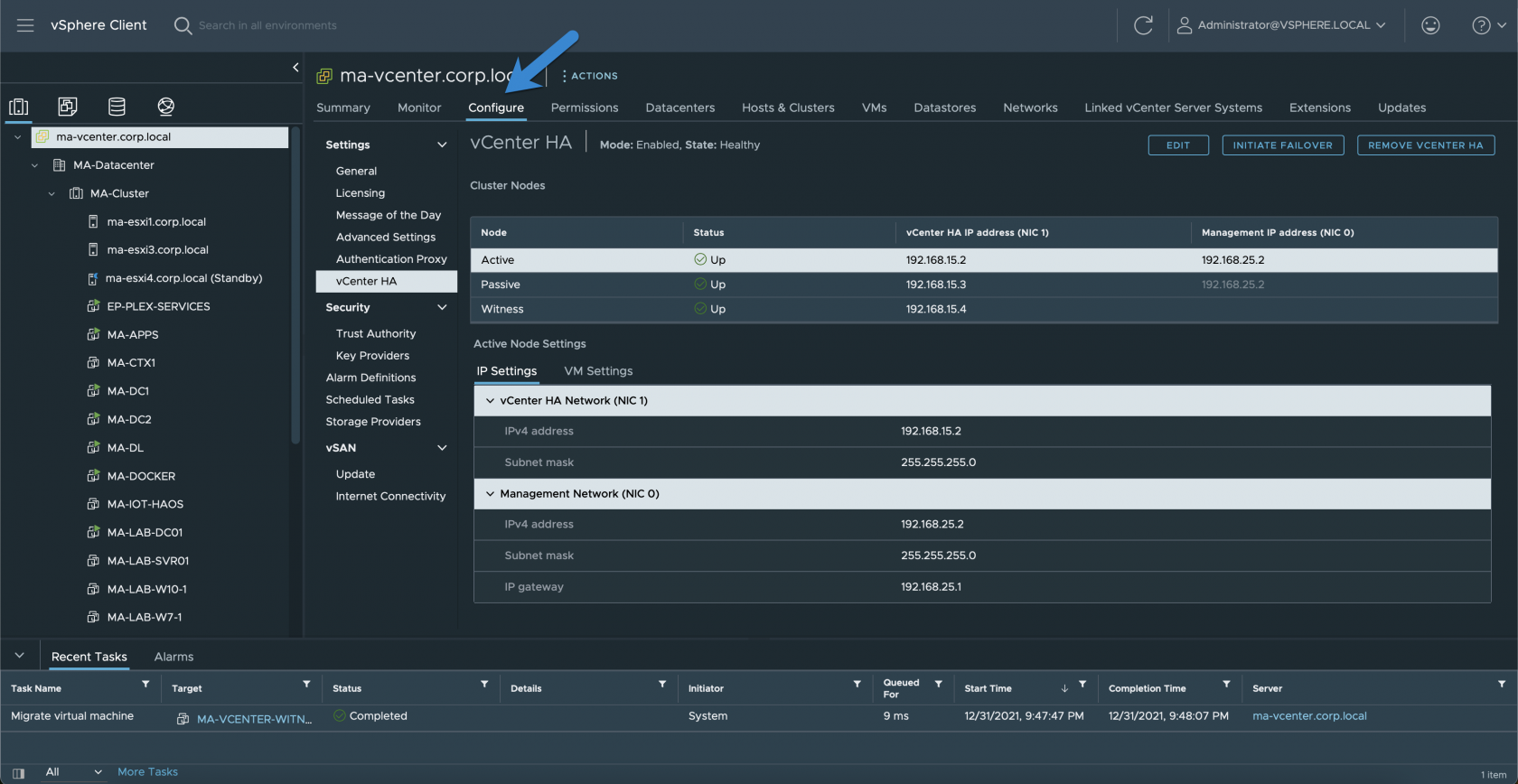Screen dimensions: 1518x784
Task: Collapse Management Network (NIC 0) group
Action: coord(491,494)
